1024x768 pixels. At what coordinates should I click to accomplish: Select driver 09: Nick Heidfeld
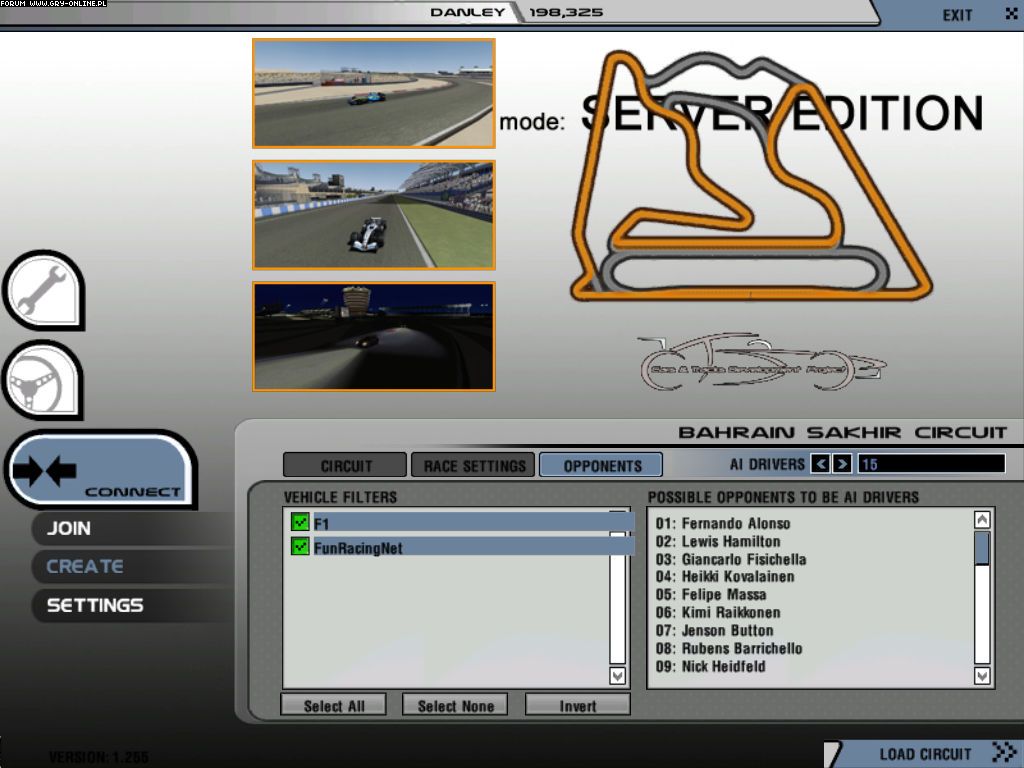pyautogui.click(x=711, y=666)
